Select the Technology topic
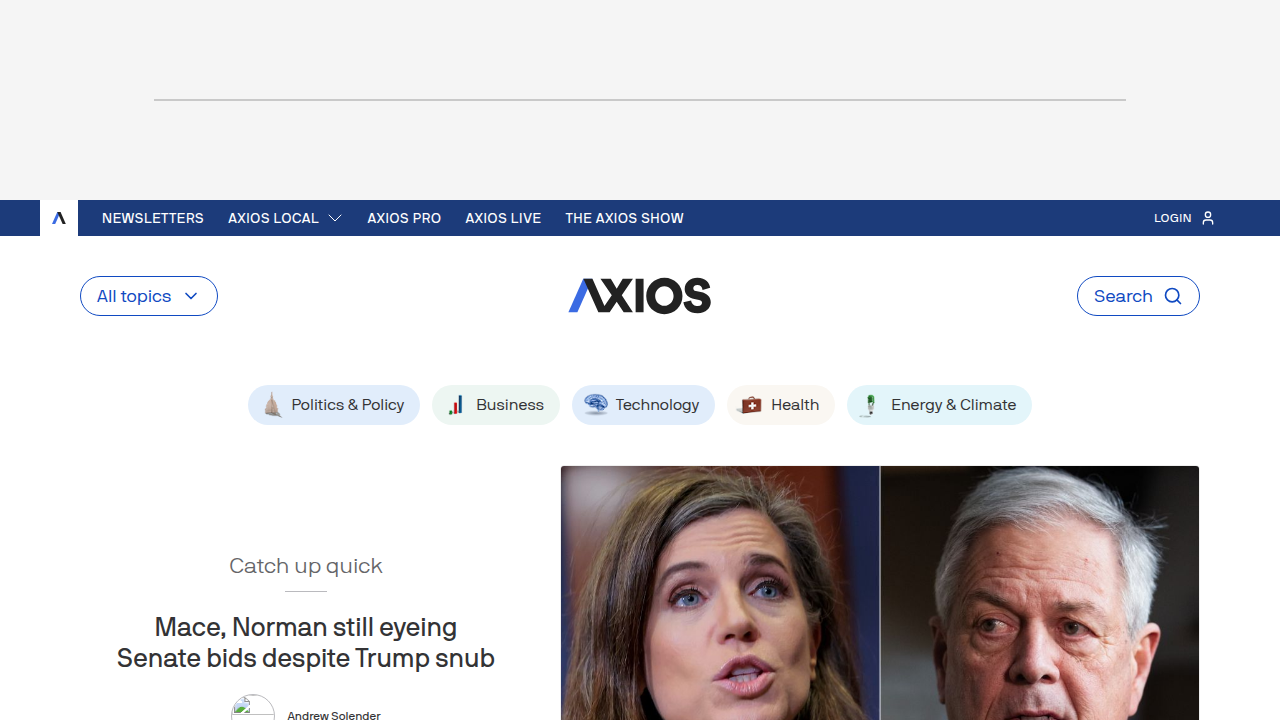The image size is (1280, 720). (643, 405)
